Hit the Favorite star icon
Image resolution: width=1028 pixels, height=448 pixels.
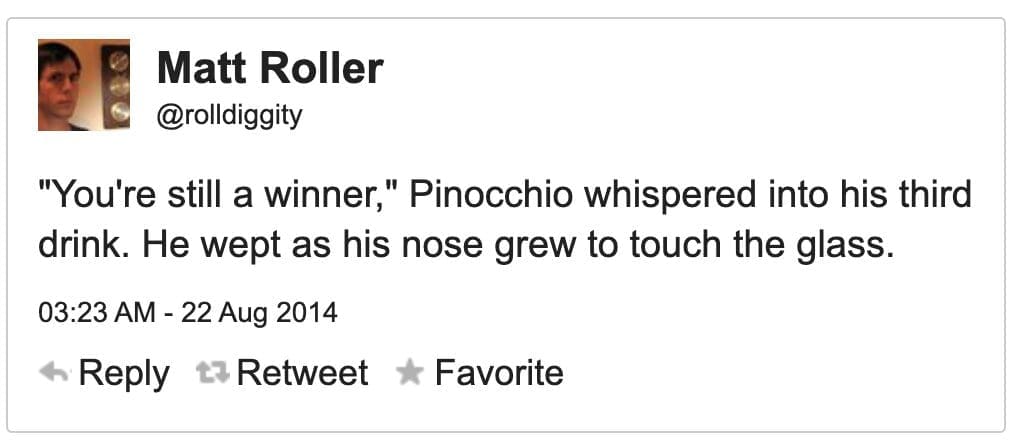tap(408, 373)
